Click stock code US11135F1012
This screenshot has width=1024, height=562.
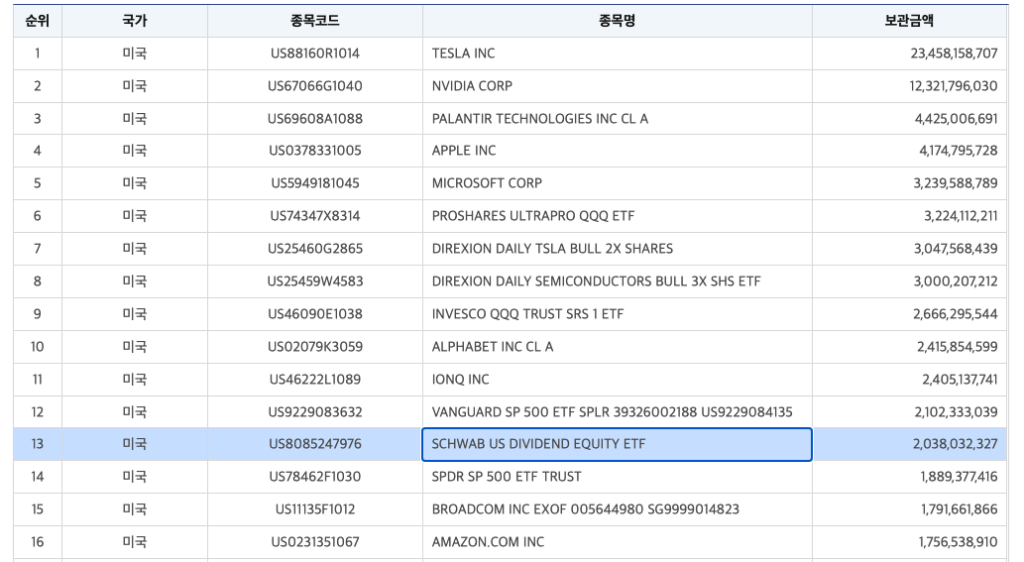[x=315, y=509]
